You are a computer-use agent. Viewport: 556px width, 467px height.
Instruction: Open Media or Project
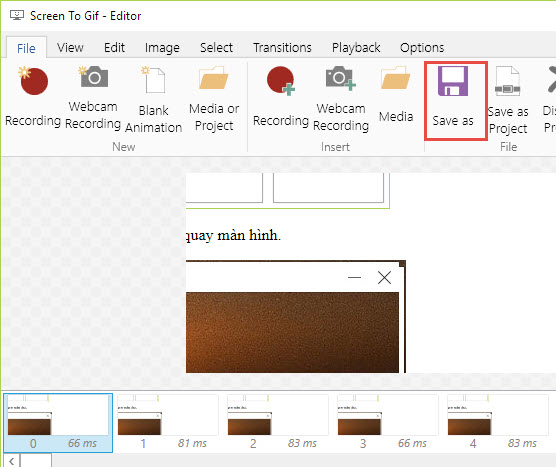pyautogui.click(x=214, y=99)
